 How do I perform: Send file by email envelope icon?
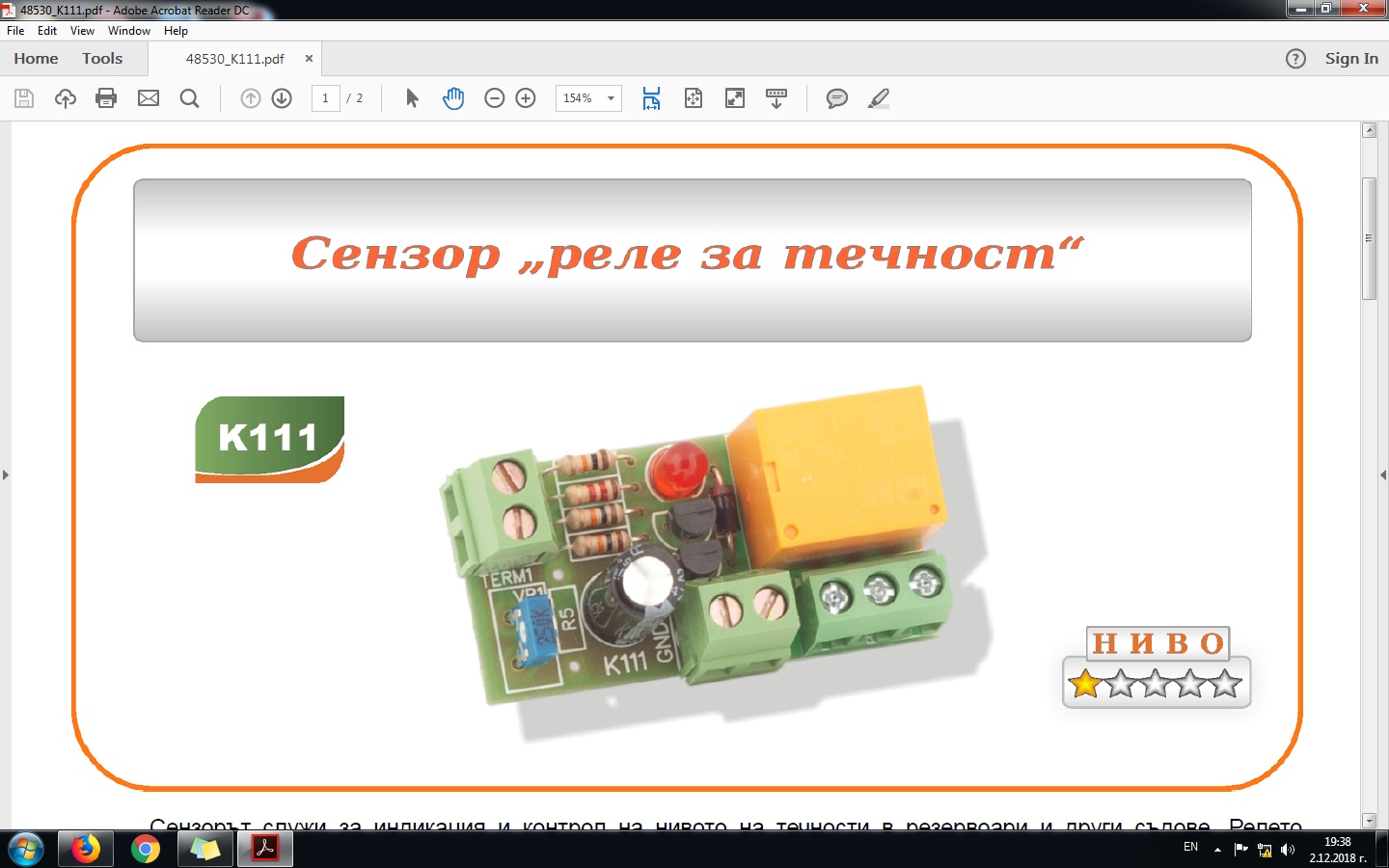[149, 98]
